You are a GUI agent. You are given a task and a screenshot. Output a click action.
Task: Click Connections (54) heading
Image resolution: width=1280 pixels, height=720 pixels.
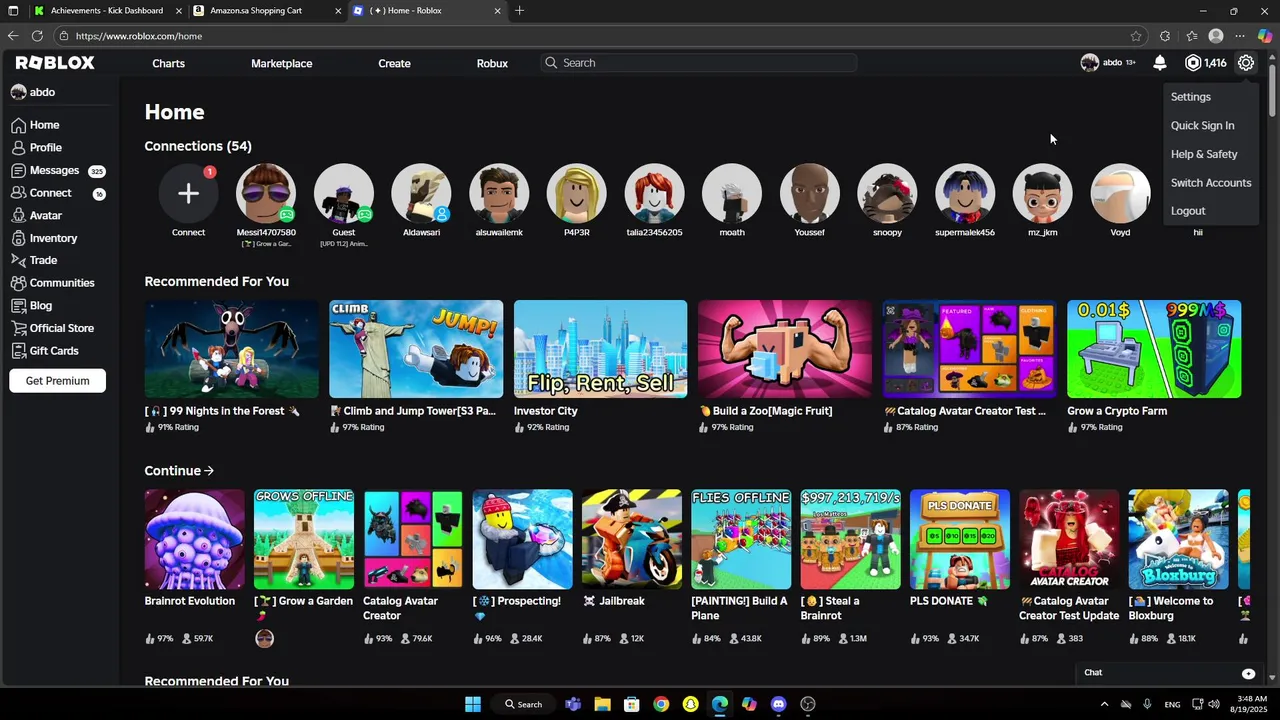click(198, 146)
